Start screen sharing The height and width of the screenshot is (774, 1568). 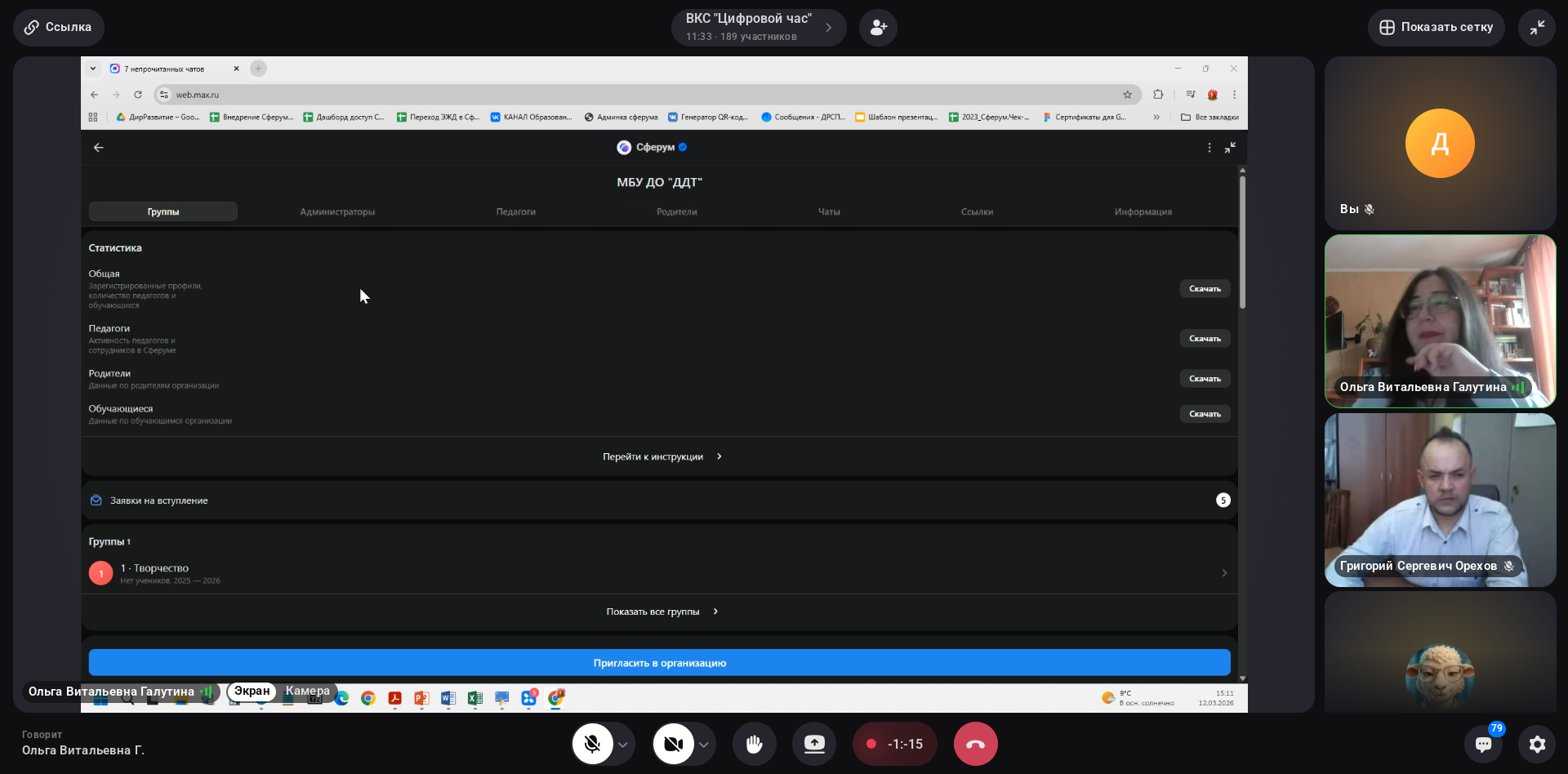(x=814, y=744)
